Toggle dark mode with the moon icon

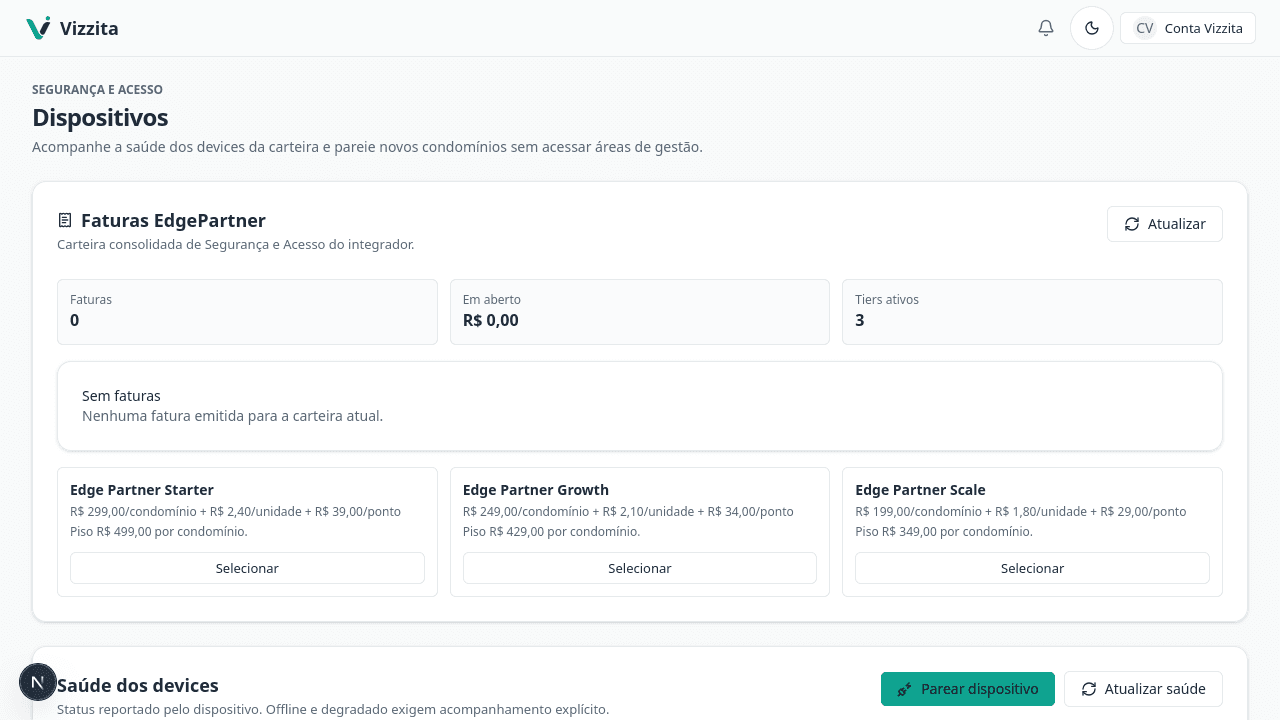click(x=1092, y=28)
